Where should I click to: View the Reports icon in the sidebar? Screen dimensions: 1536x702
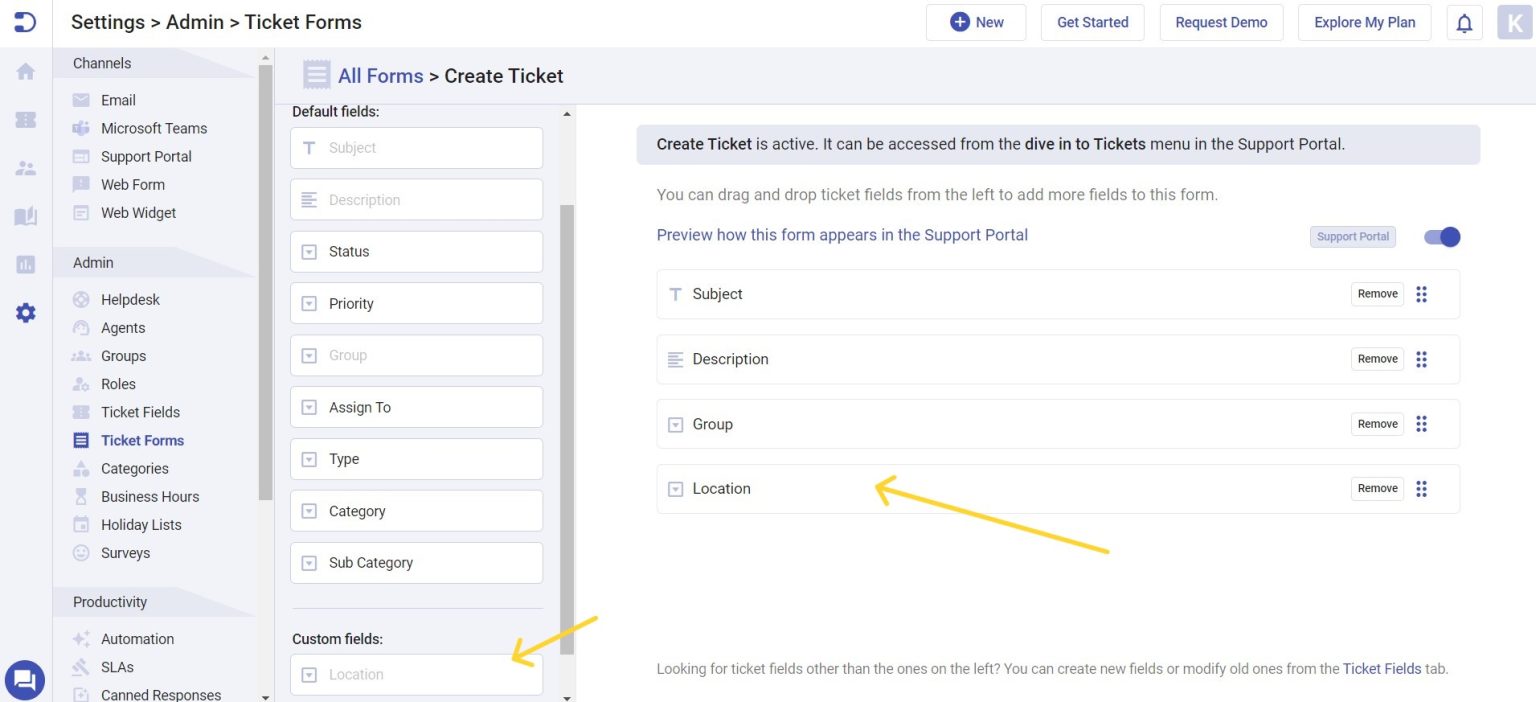point(25,263)
